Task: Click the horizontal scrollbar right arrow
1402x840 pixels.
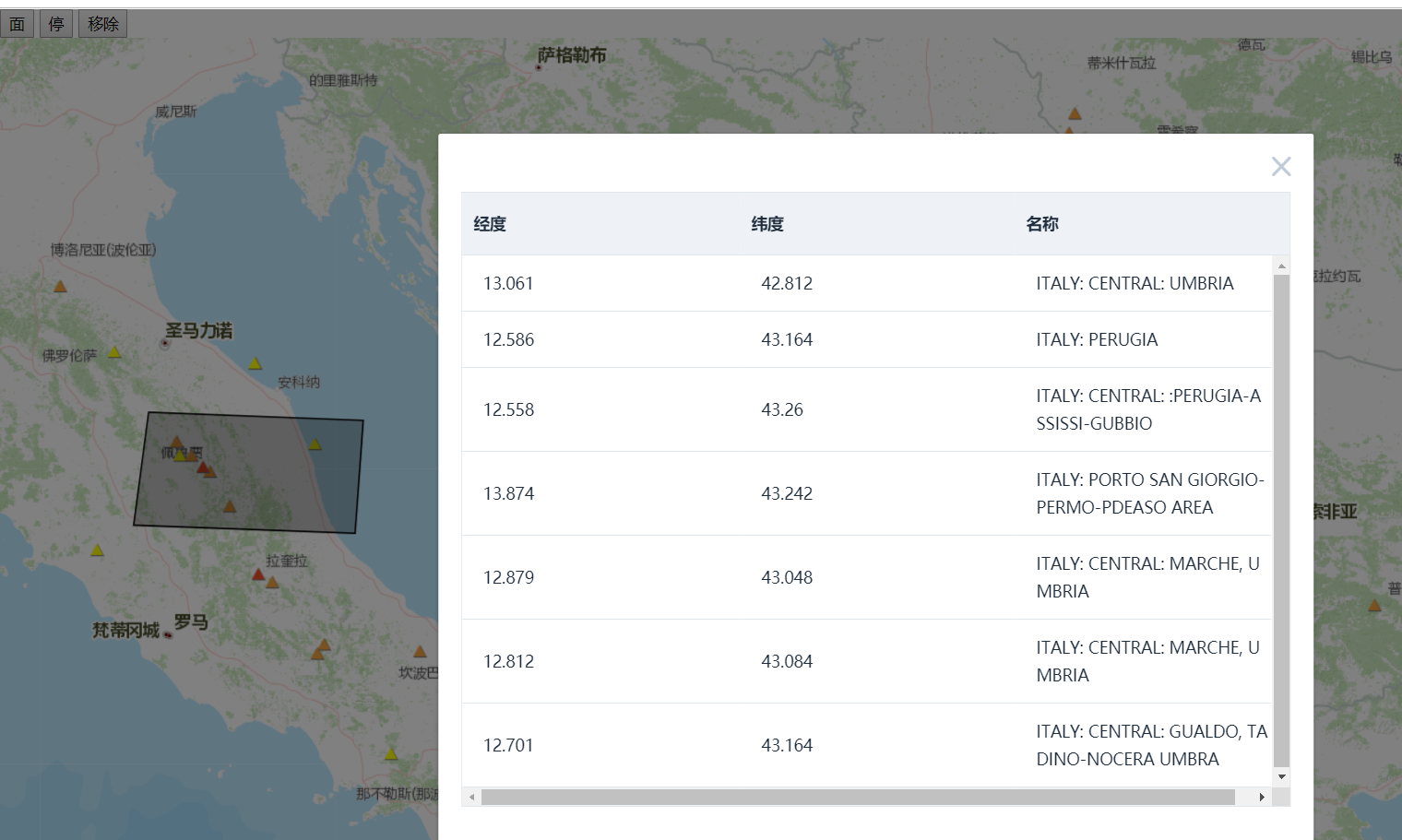Action: pos(1263,797)
